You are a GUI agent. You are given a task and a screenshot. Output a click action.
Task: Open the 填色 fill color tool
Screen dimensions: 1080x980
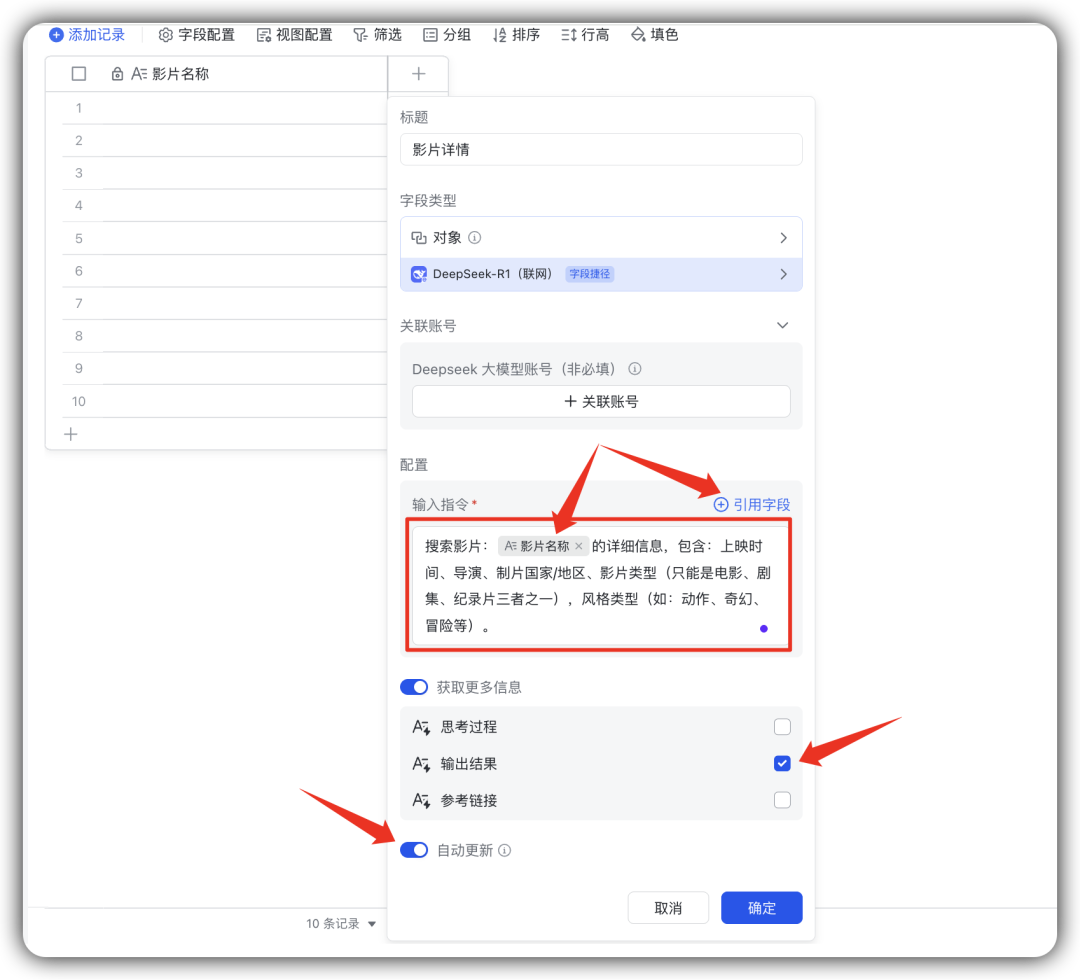point(655,34)
